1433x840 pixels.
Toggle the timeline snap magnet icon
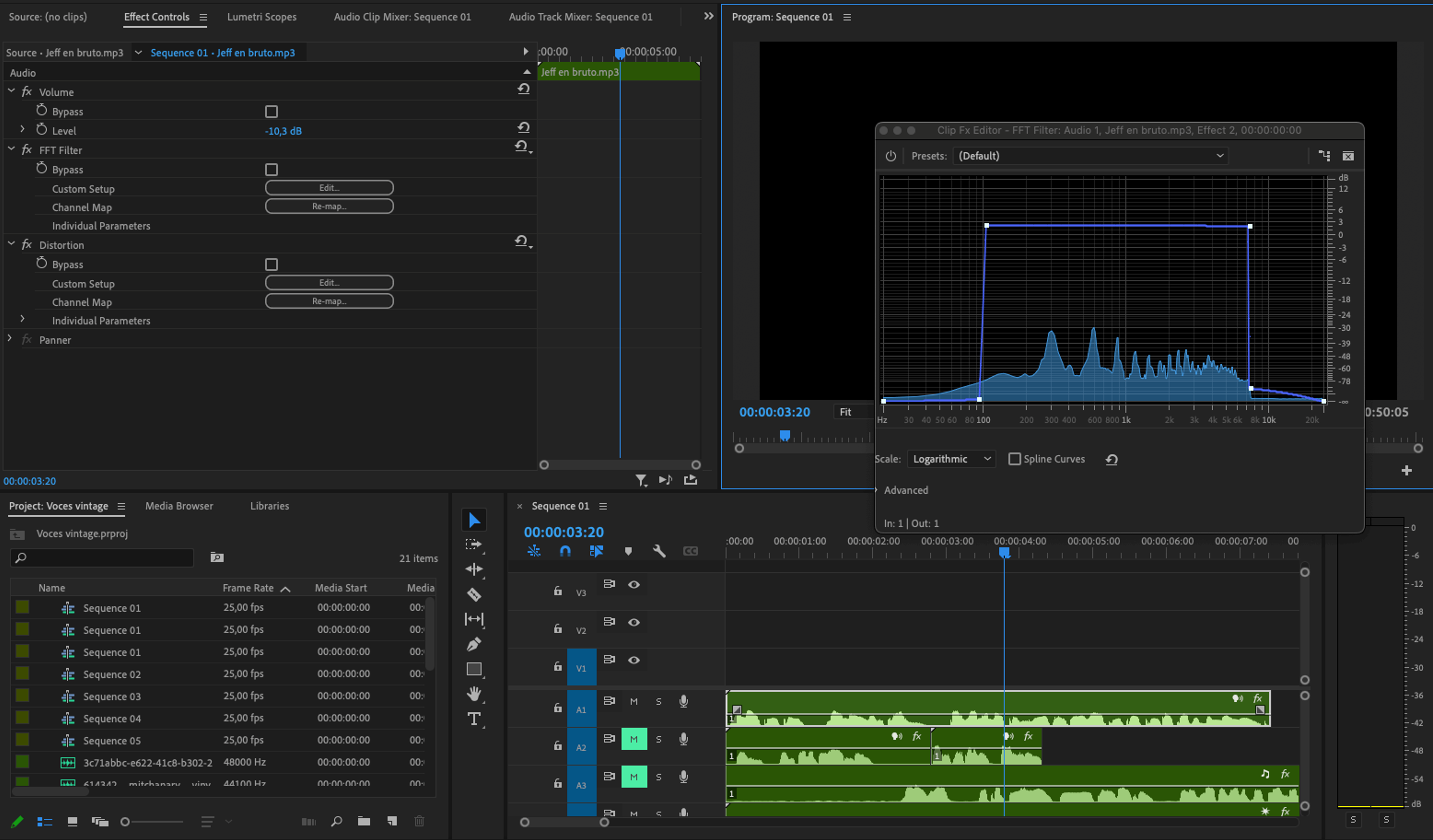565,550
